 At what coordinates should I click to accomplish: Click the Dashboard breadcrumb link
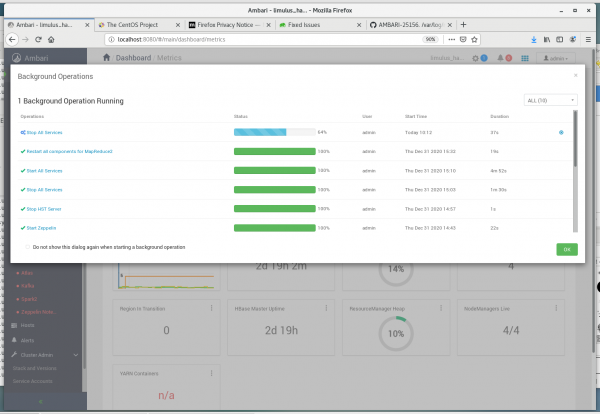click(x=133, y=58)
